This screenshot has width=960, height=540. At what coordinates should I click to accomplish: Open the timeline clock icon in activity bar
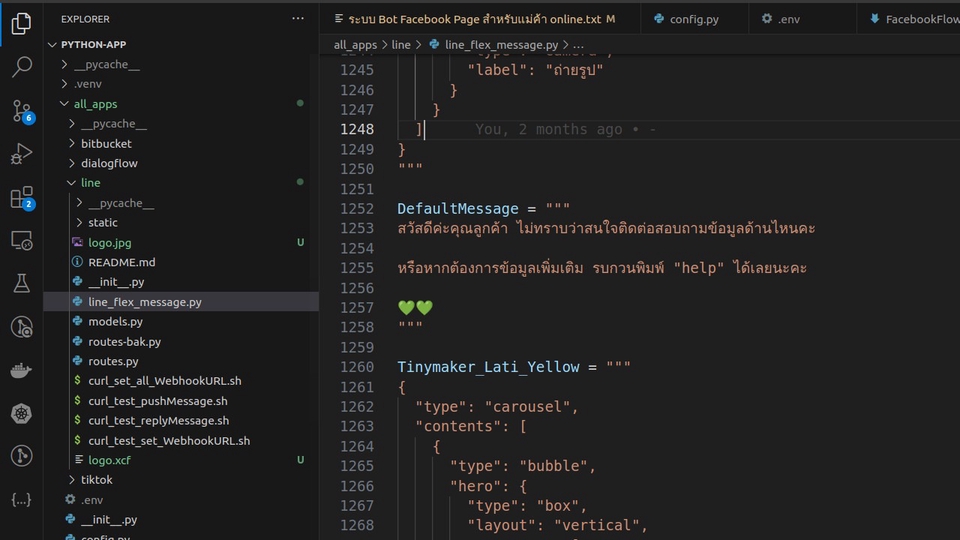pyautogui.click(x=21, y=327)
